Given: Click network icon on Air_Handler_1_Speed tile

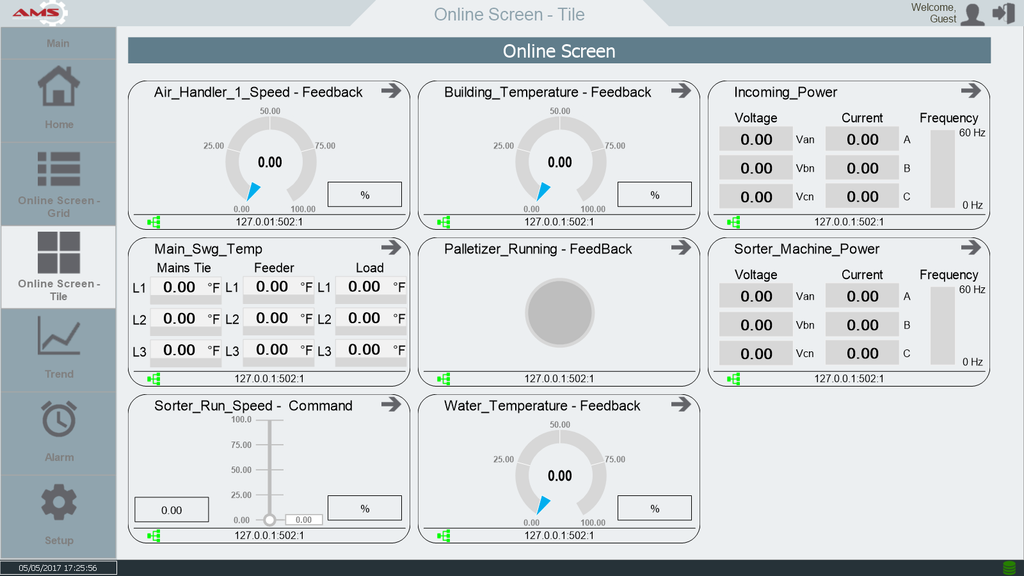Looking at the screenshot, I should click(153, 222).
